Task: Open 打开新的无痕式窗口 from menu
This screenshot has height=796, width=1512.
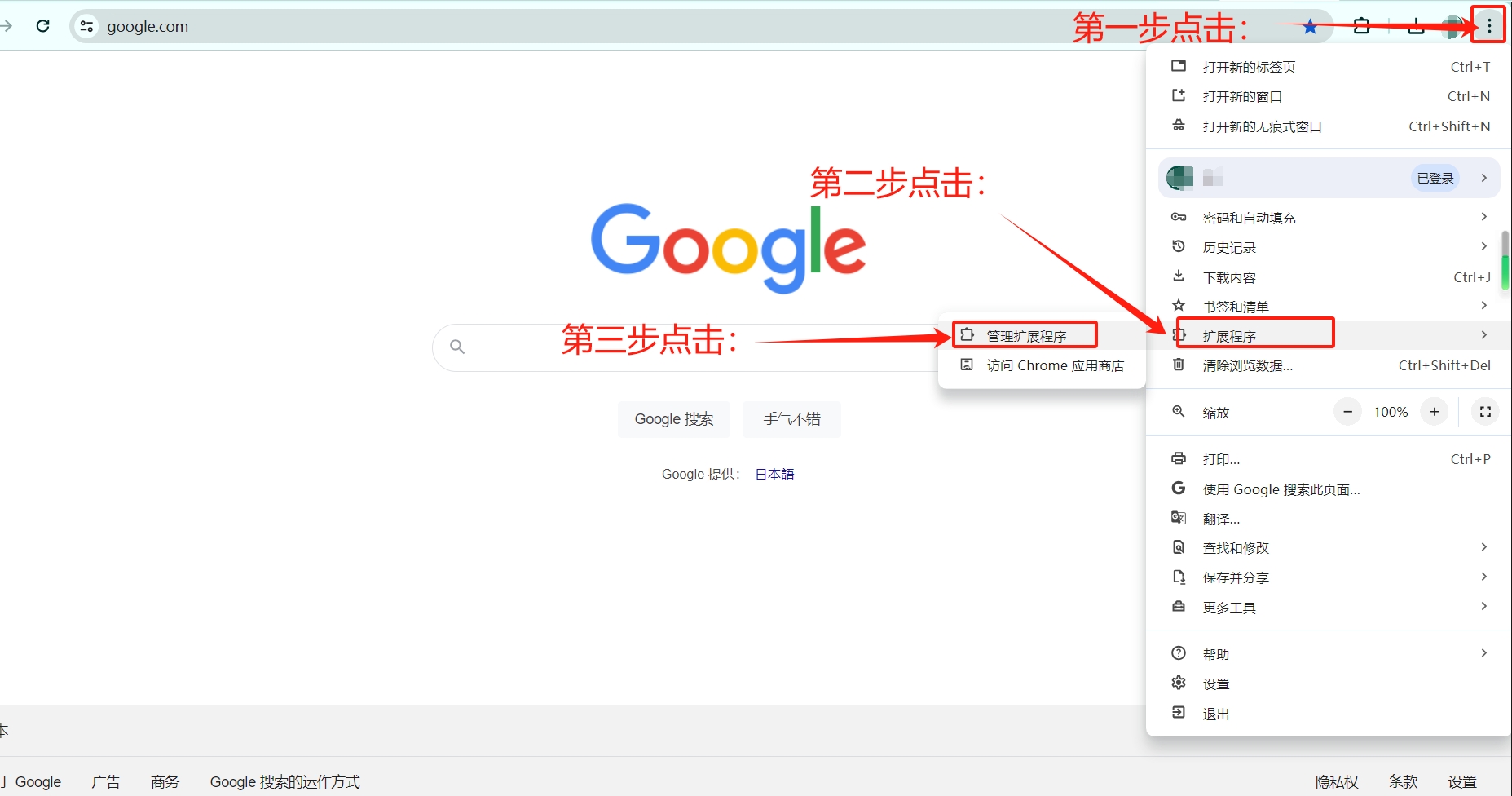Action: (1329, 126)
